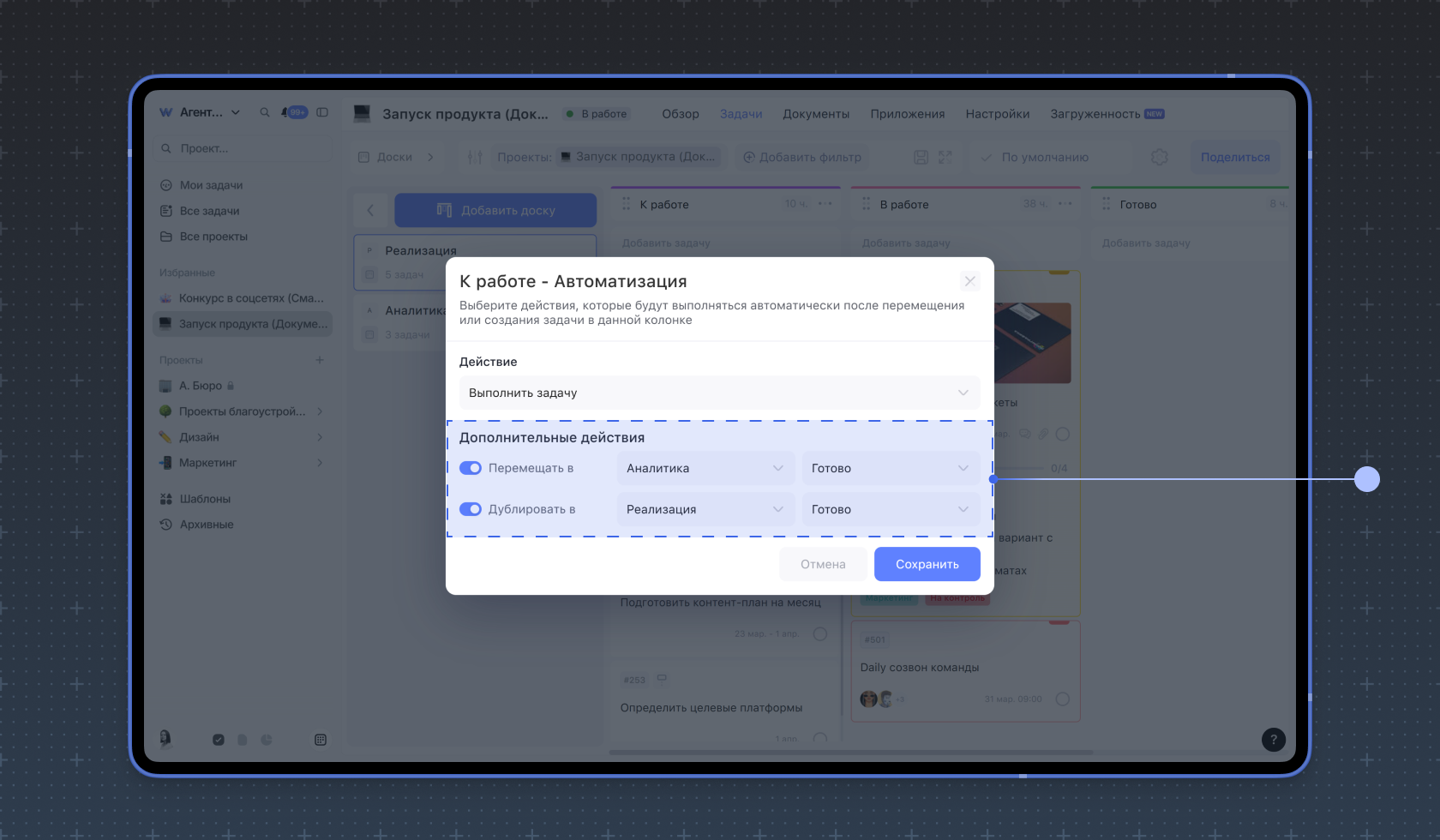1440x840 pixels.
Task: Click the 'Отмена' button
Action: pos(823,564)
